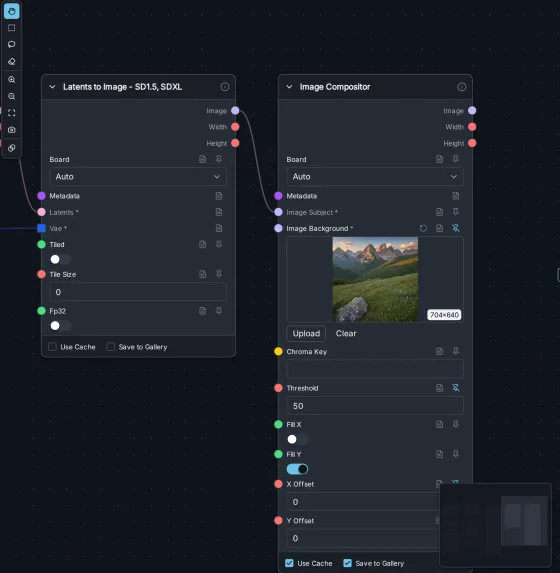This screenshot has height=573, width=560.
Task: Click Width output handle of Latents to Image
Action: point(235,127)
